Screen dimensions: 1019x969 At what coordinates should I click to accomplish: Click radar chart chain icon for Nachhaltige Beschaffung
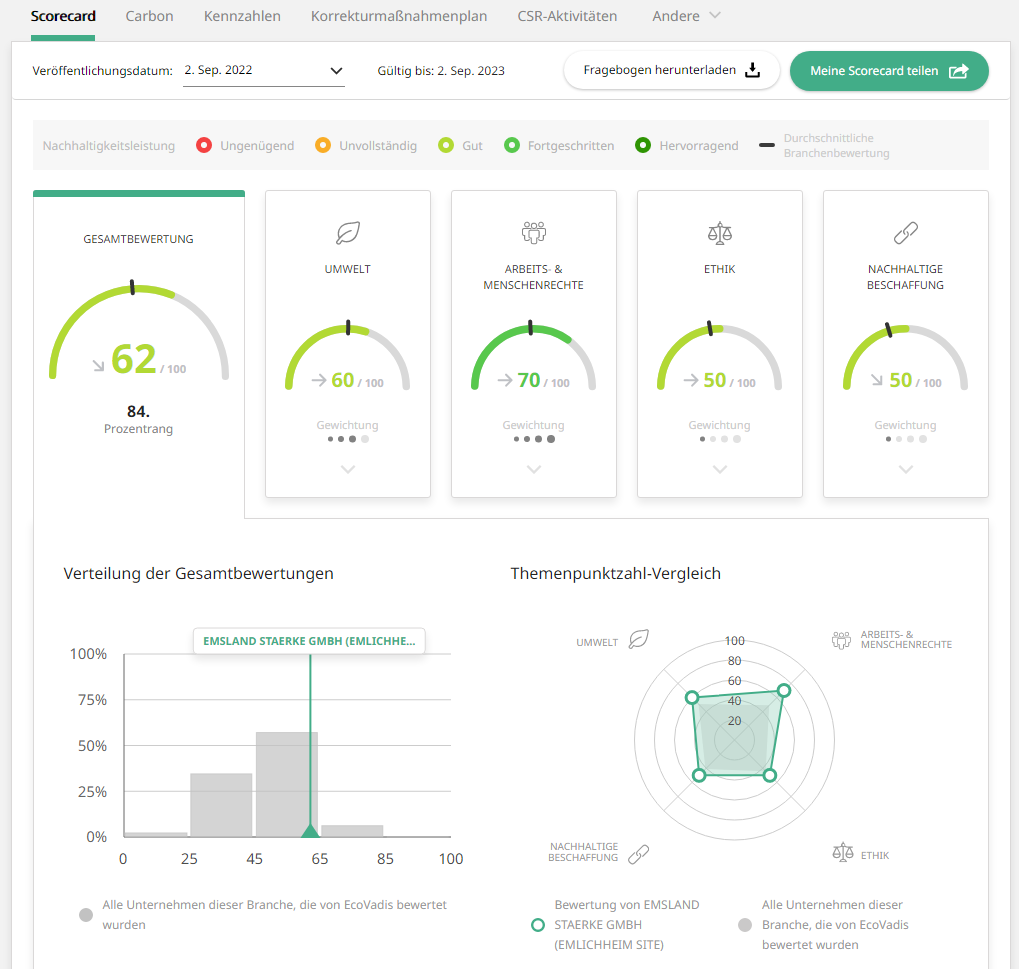click(638, 853)
